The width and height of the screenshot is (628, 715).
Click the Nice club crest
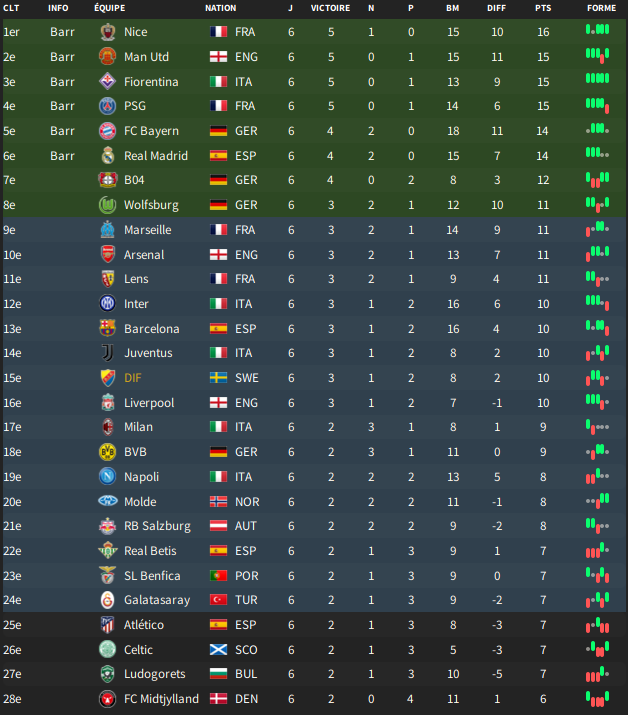point(108,32)
